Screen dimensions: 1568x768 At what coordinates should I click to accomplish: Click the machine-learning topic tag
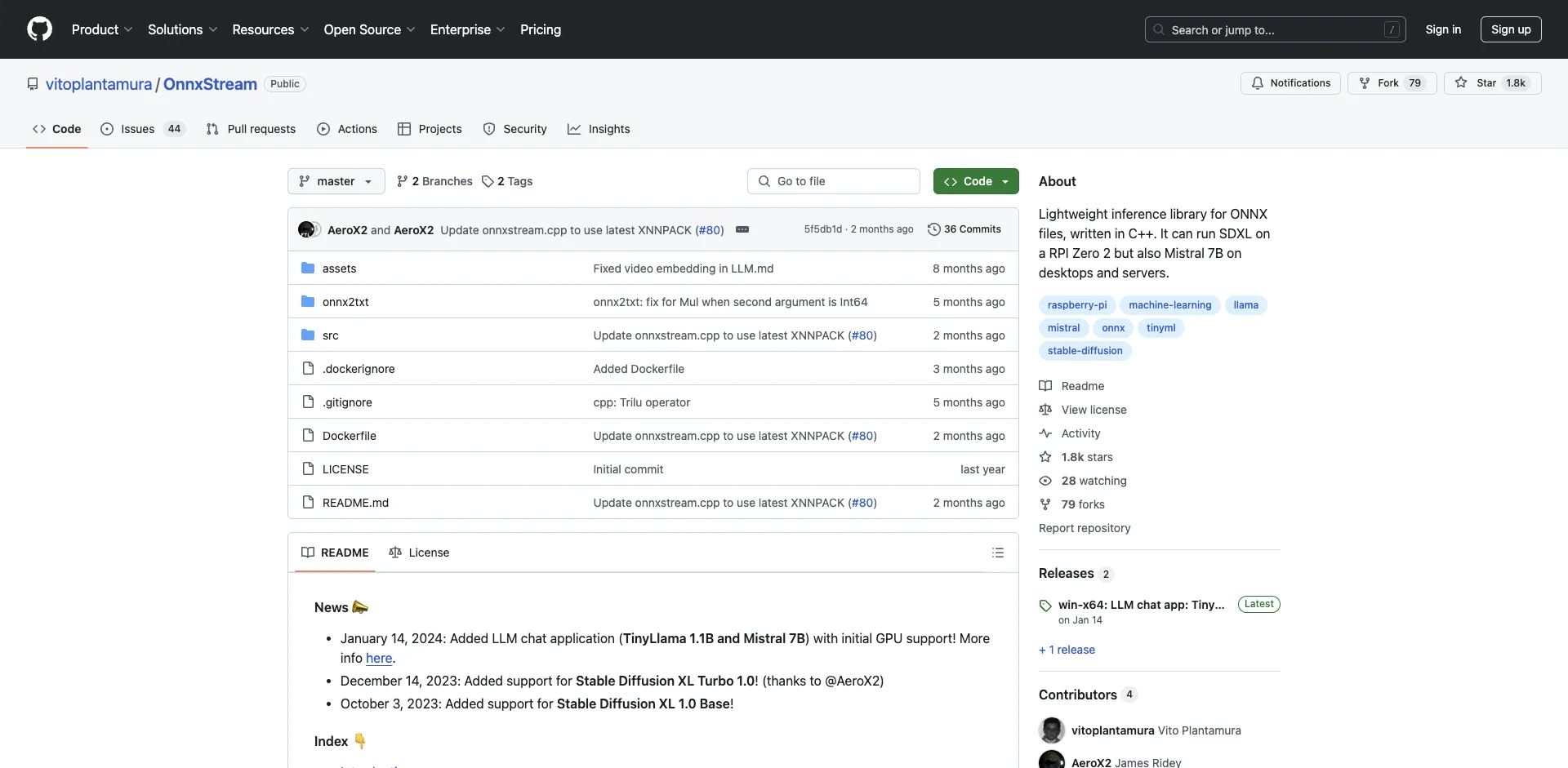click(x=1170, y=305)
